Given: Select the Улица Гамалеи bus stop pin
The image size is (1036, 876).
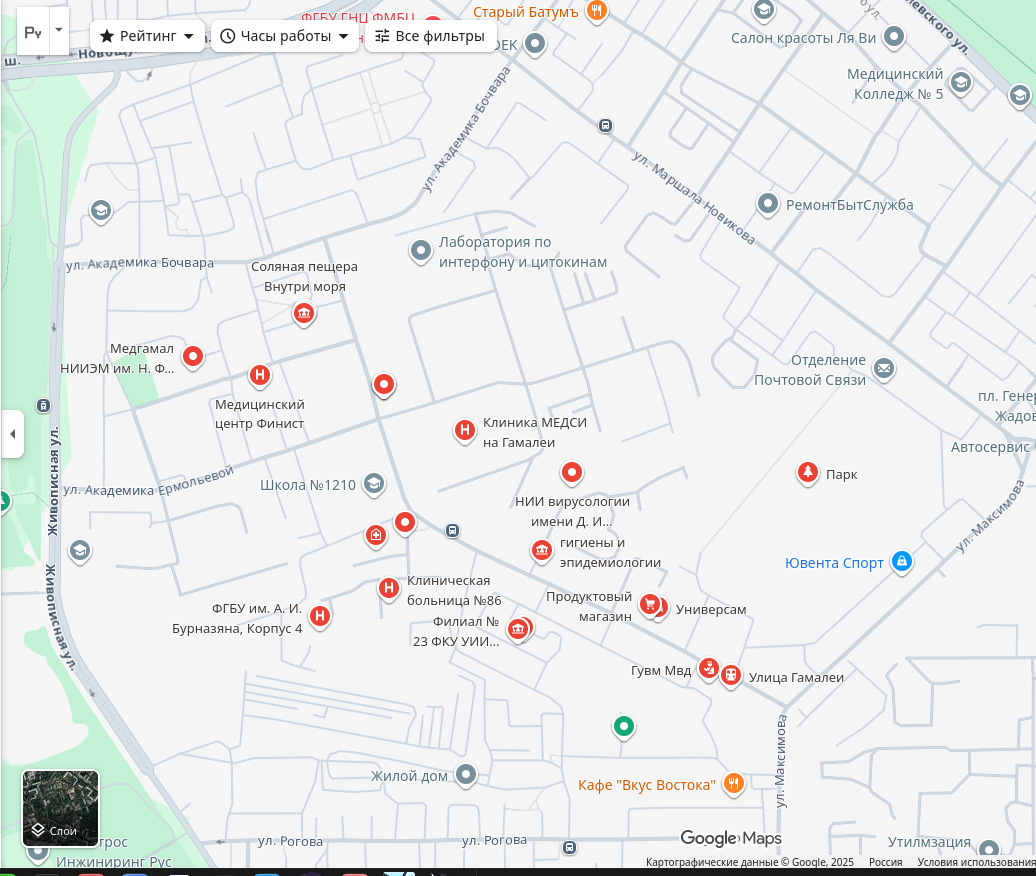Looking at the screenshot, I should [x=731, y=676].
